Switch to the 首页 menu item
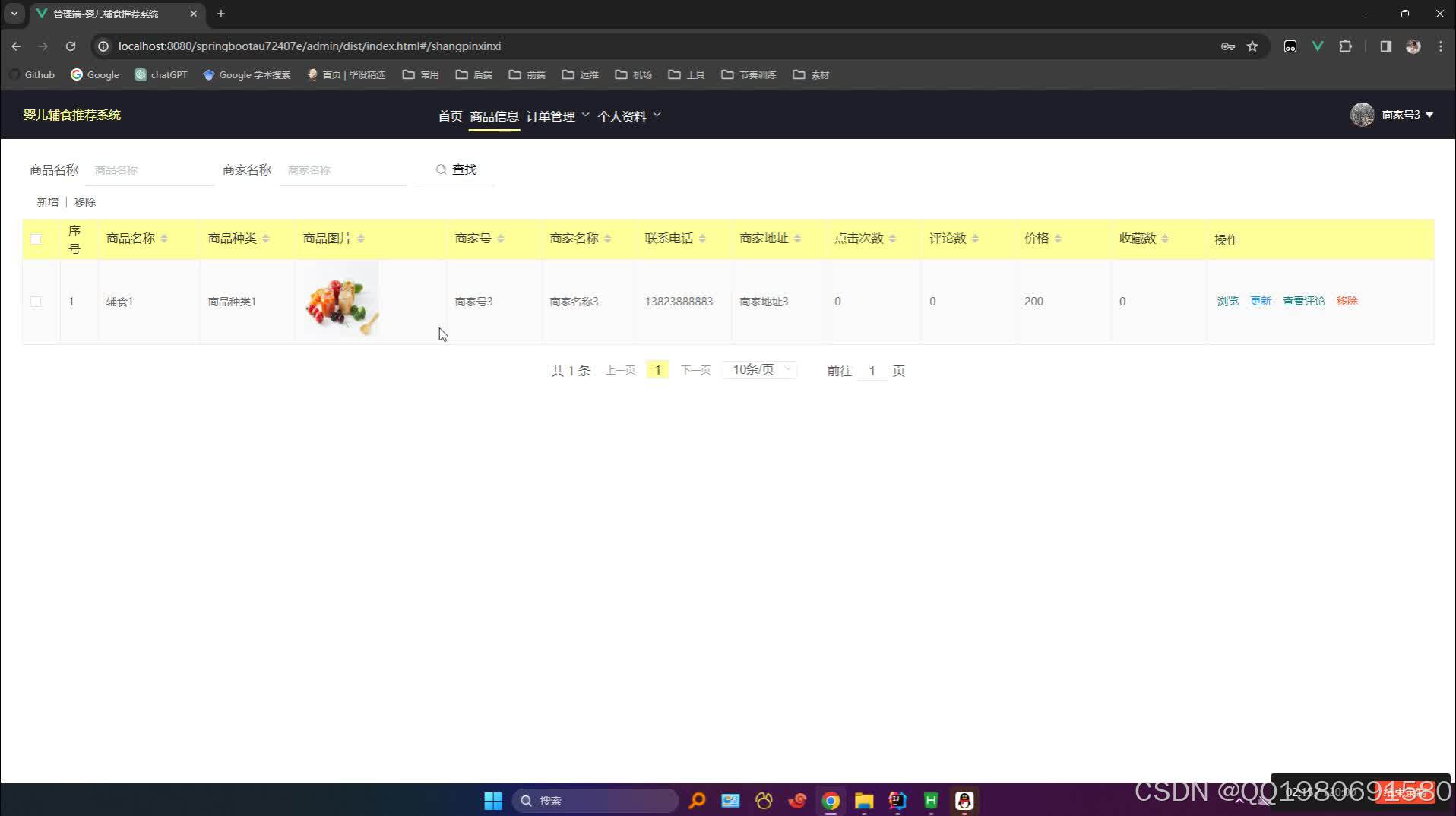 (449, 115)
